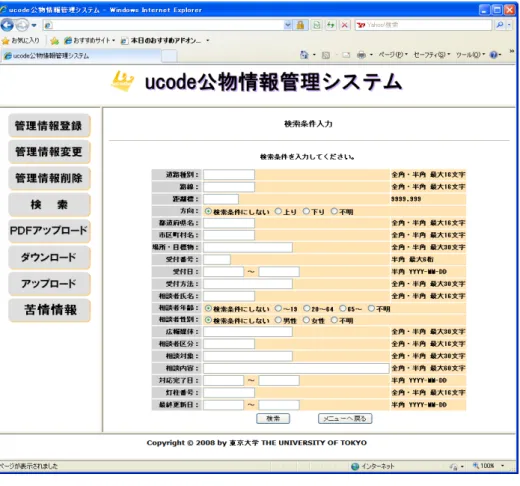The image size is (520, 486).
Task: Click the browser Back arrow button
Action: [7, 25]
